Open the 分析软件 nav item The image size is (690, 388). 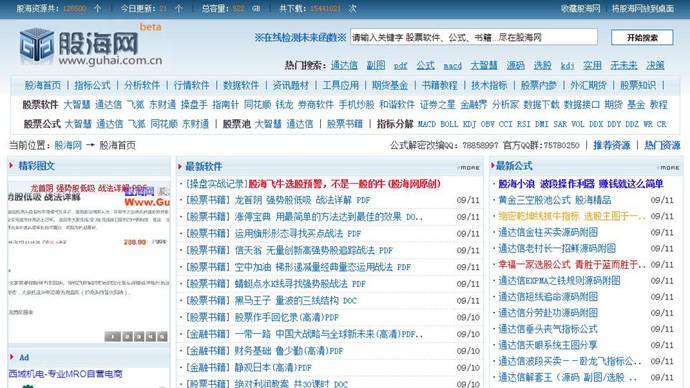pos(142,85)
